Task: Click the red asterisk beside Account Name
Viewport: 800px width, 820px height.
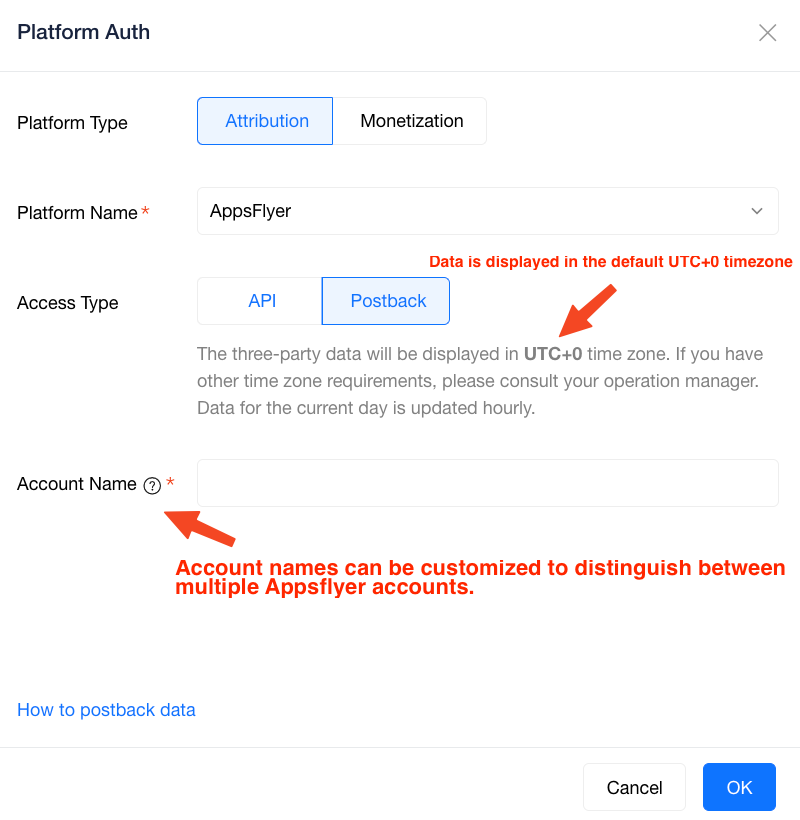Action: point(168,479)
